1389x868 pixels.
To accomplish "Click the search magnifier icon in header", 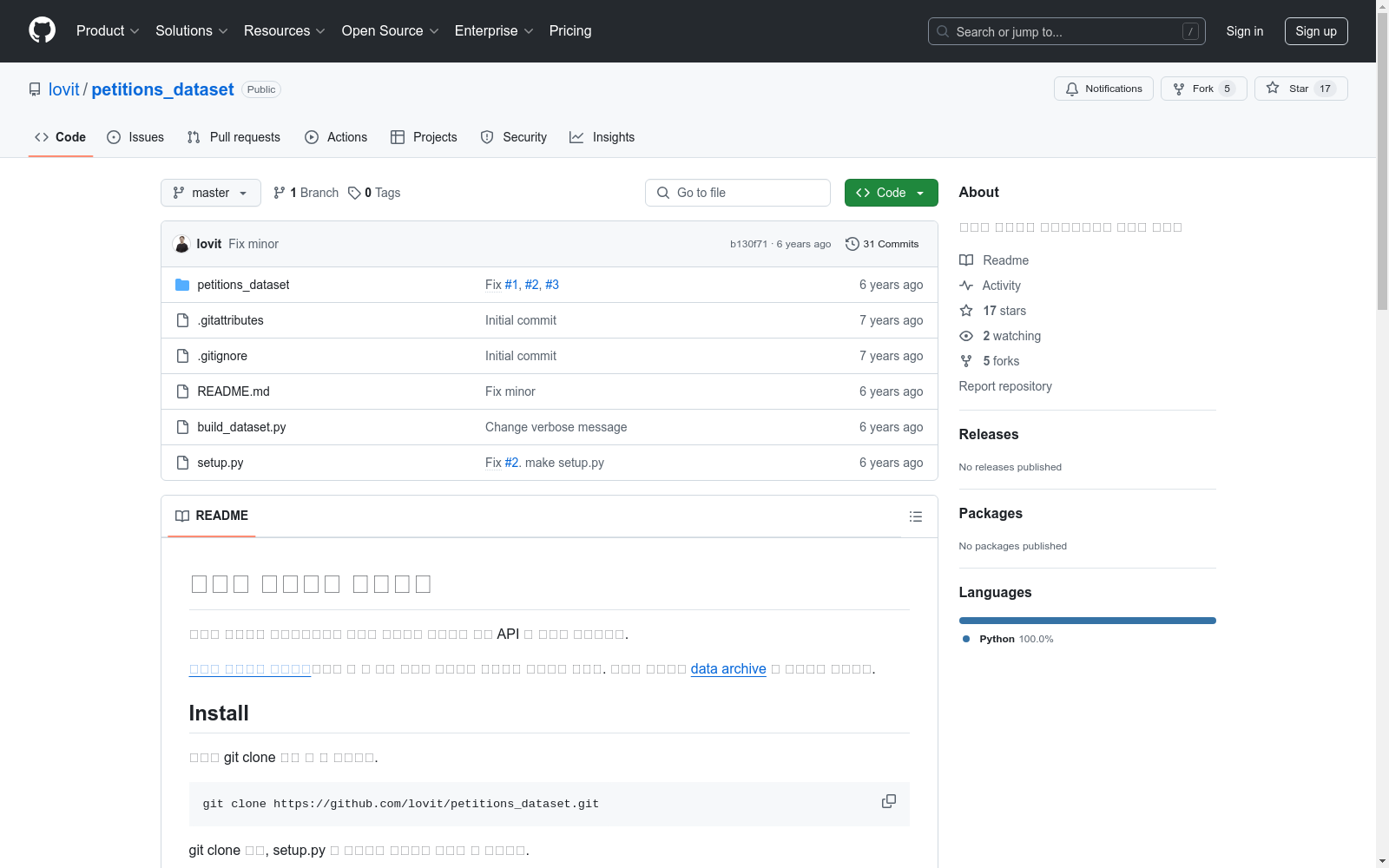I will coord(943,31).
